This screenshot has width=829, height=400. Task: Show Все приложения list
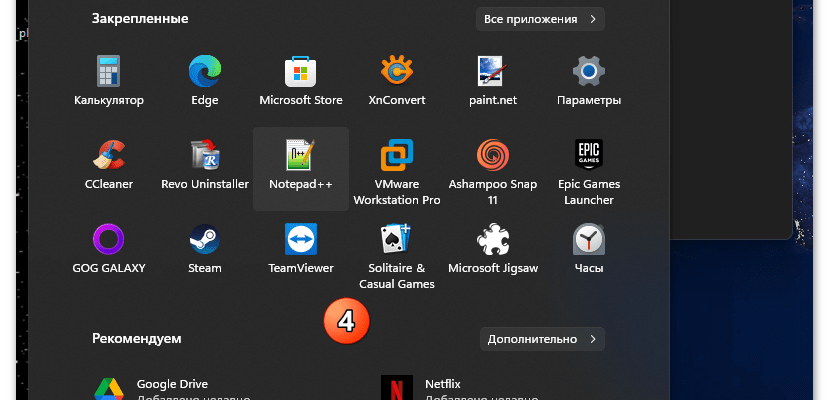click(540, 19)
